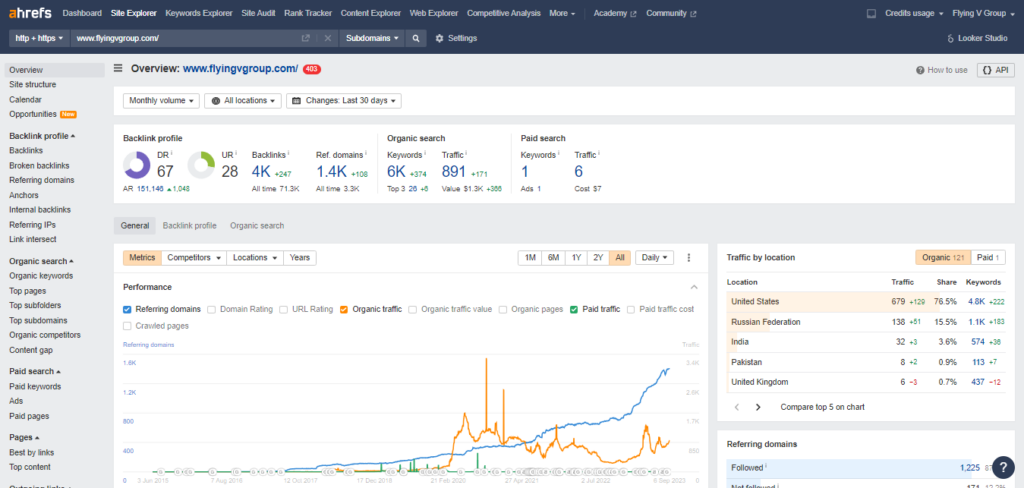1024x488 pixels.
Task: Go to previous traffic location page arrow
Action: tap(737, 407)
